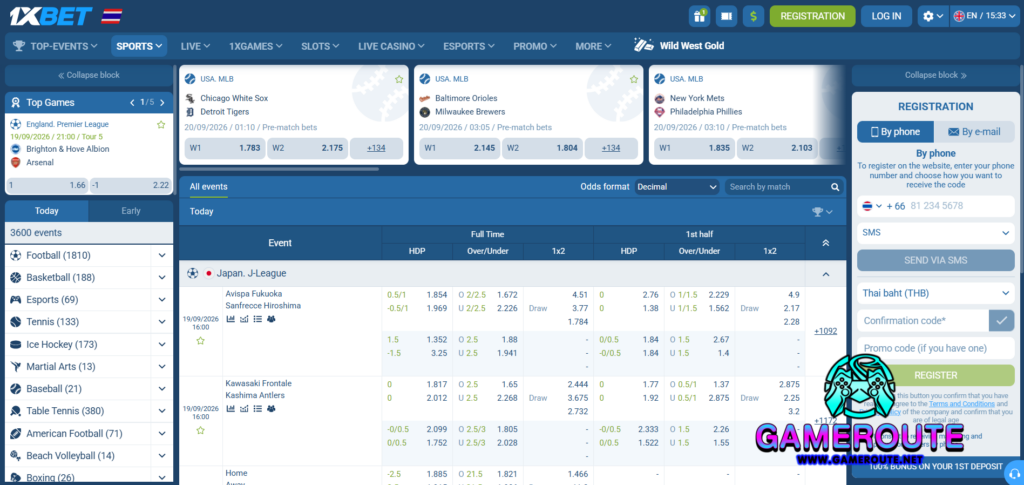Click the Table Tennis paddle icon
The height and width of the screenshot is (485, 1024).
click(x=16, y=411)
